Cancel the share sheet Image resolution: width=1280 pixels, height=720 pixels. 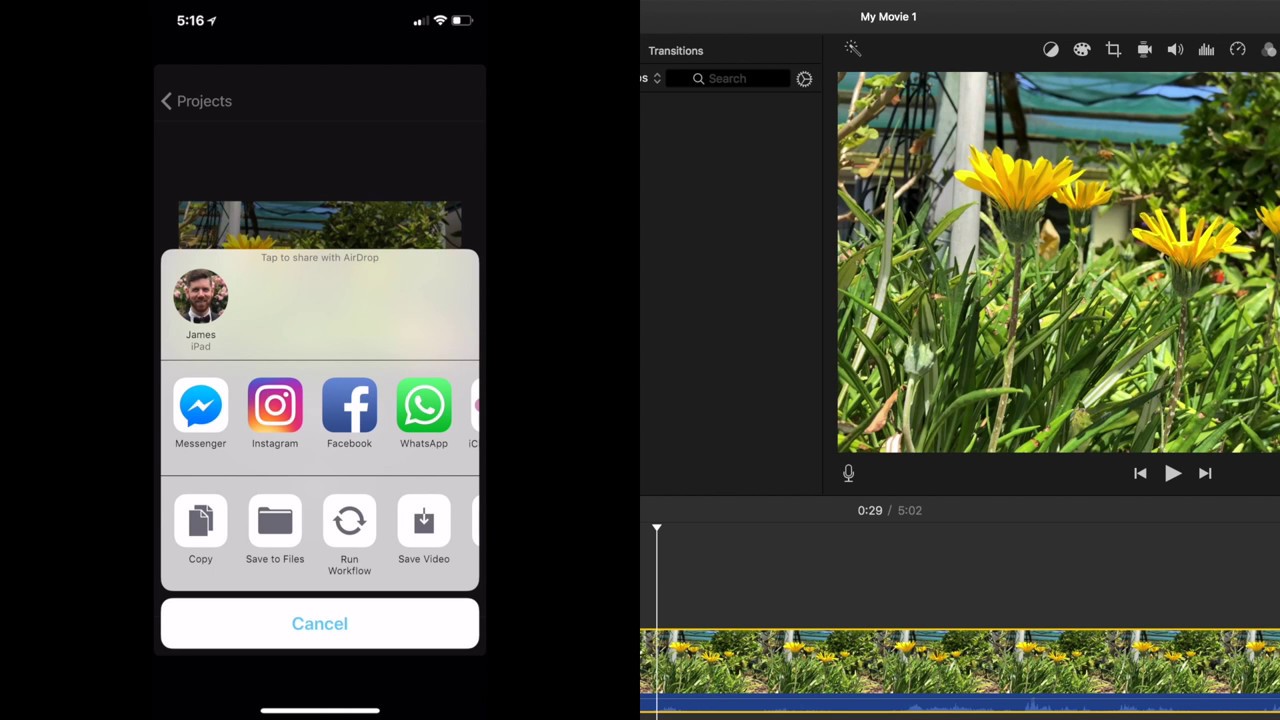coord(320,623)
